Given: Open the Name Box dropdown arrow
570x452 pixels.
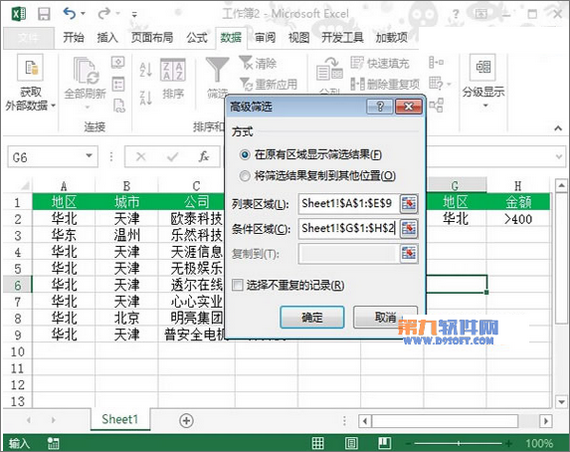Looking at the screenshot, I should tap(89, 156).
